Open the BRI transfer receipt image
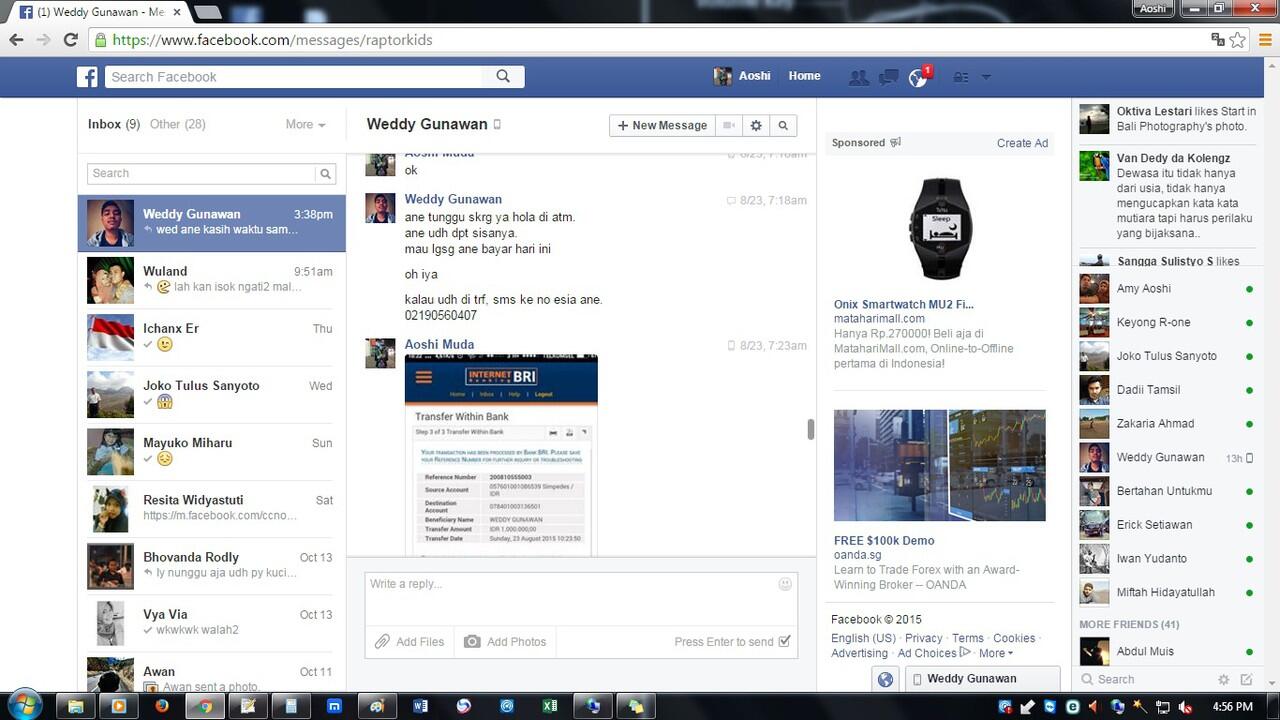The height and width of the screenshot is (720, 1280). pyautogui.click(x=501, y=455)
